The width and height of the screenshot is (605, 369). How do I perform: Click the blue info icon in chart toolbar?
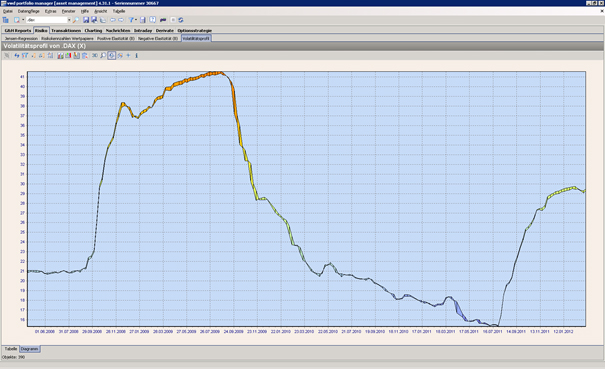pyautogui.click(x=136, y=56)
